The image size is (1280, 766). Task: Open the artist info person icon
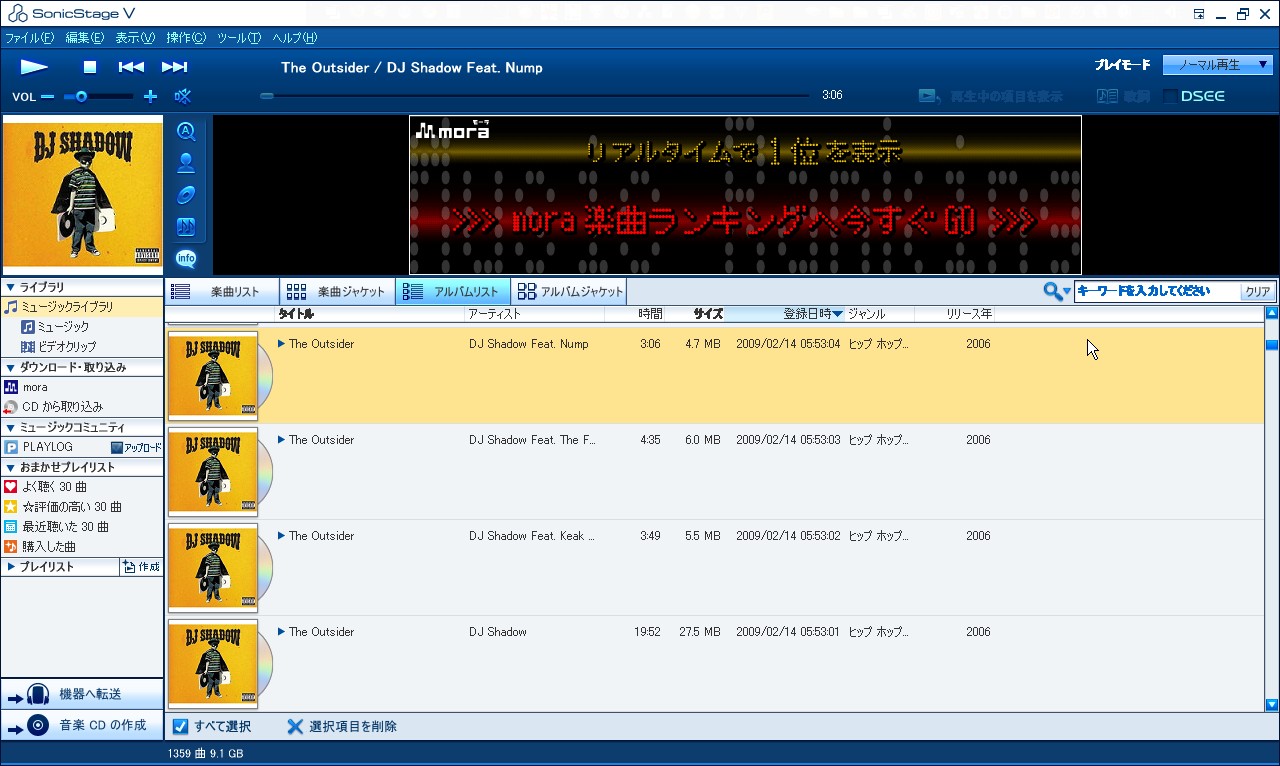186,163
